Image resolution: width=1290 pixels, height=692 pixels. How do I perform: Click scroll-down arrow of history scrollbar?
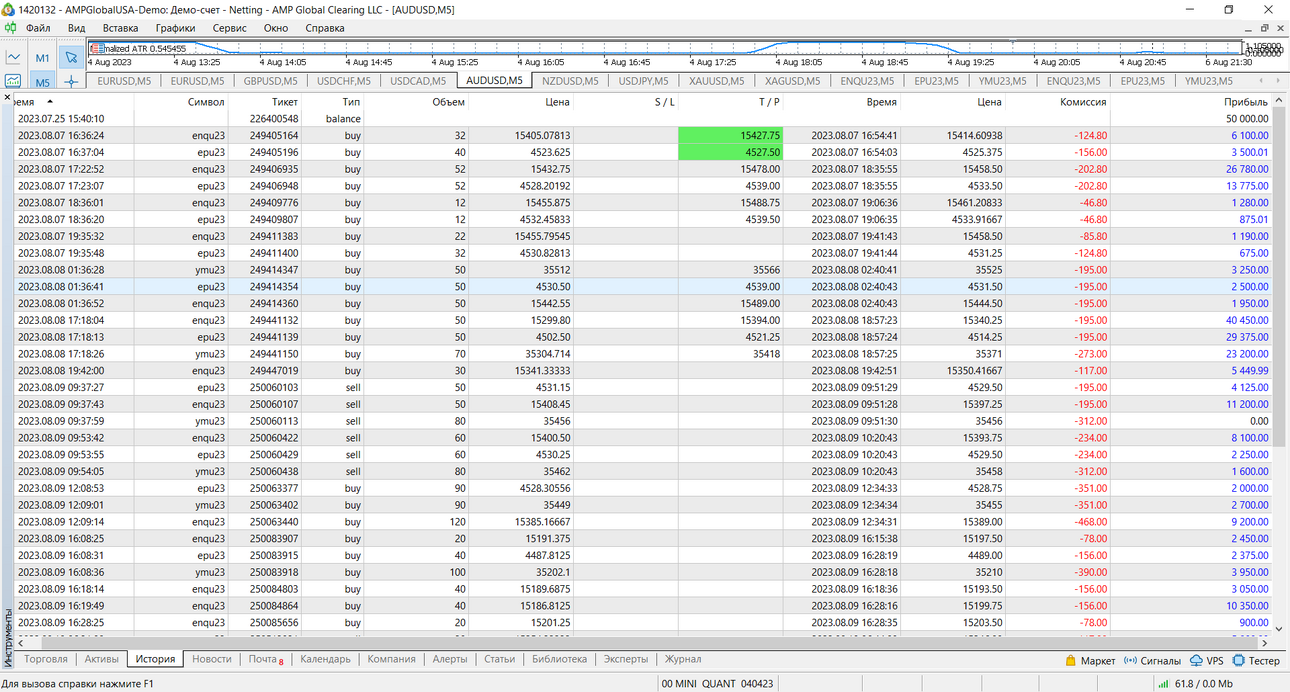coord(1277,628)
